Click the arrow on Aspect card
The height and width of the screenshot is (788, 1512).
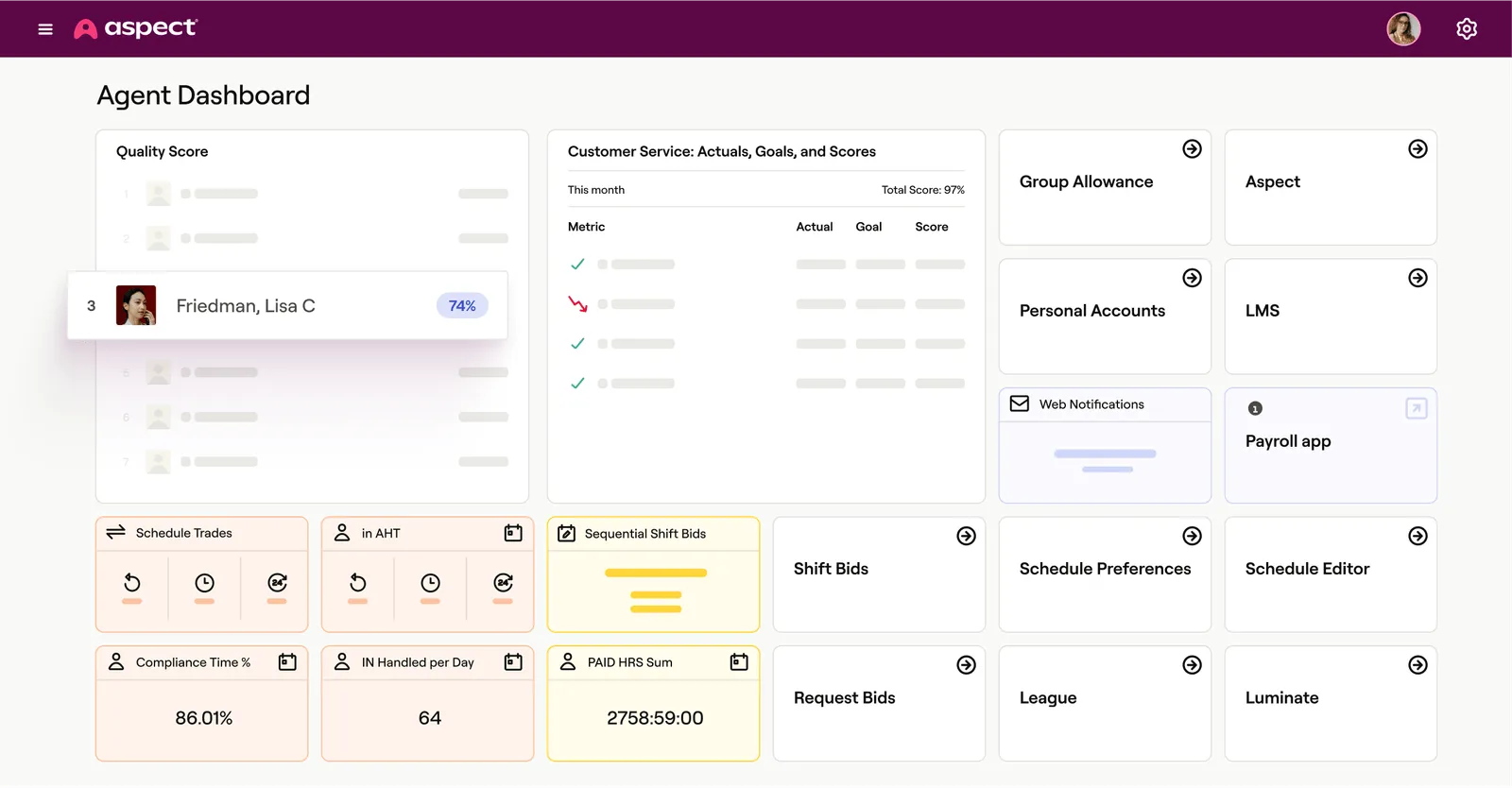(x=1418, y=149)
